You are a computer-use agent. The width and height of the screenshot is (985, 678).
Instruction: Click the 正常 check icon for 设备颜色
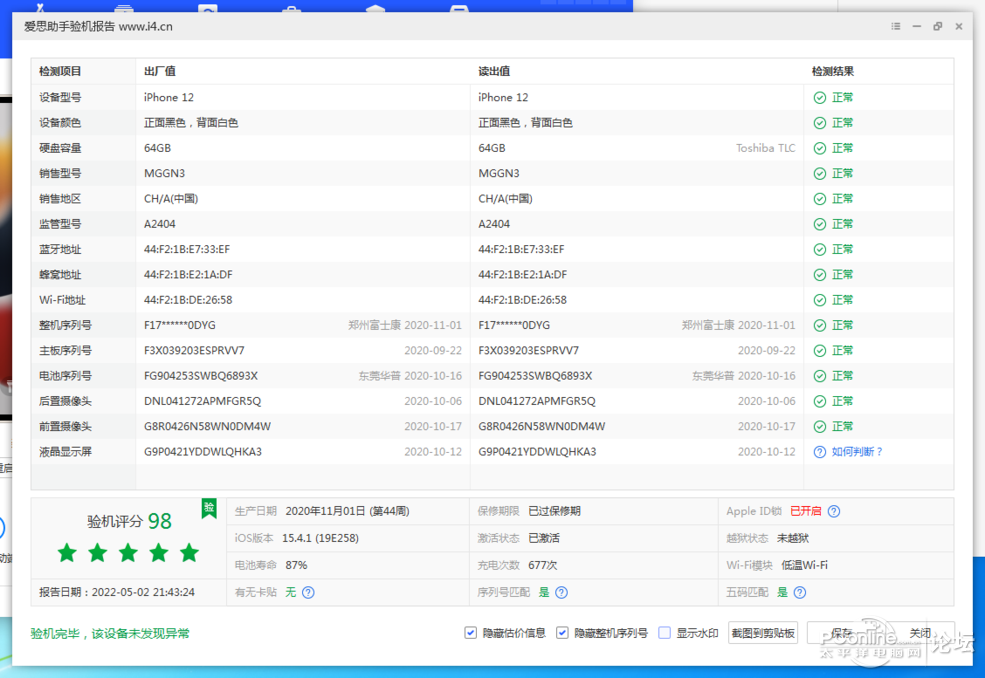tap(820, 123)
